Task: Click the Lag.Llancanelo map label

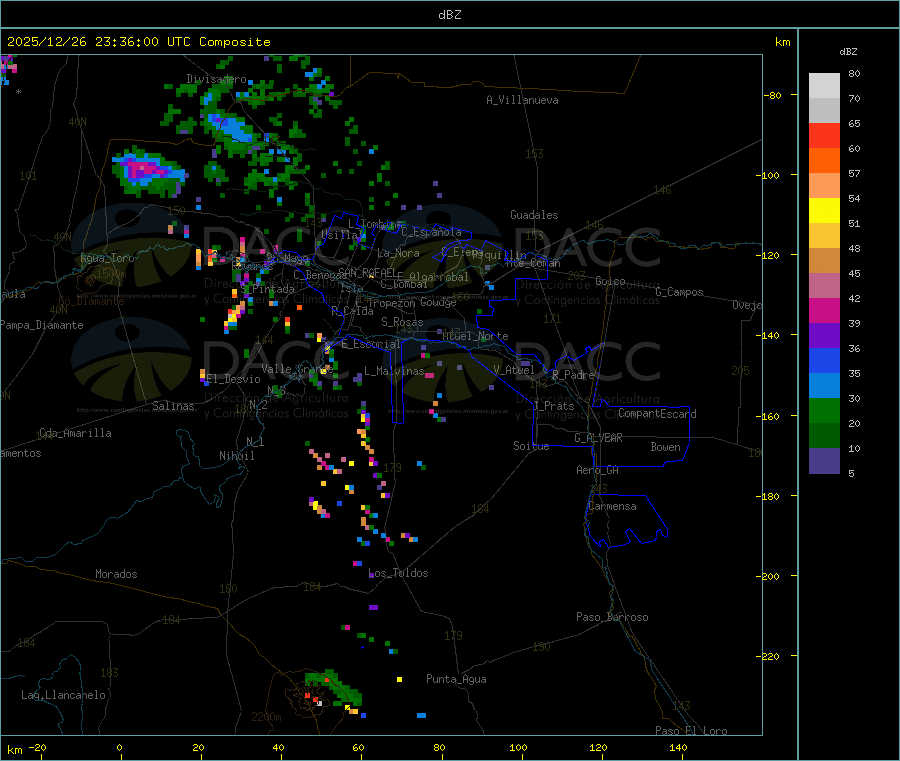Action: 64,695
